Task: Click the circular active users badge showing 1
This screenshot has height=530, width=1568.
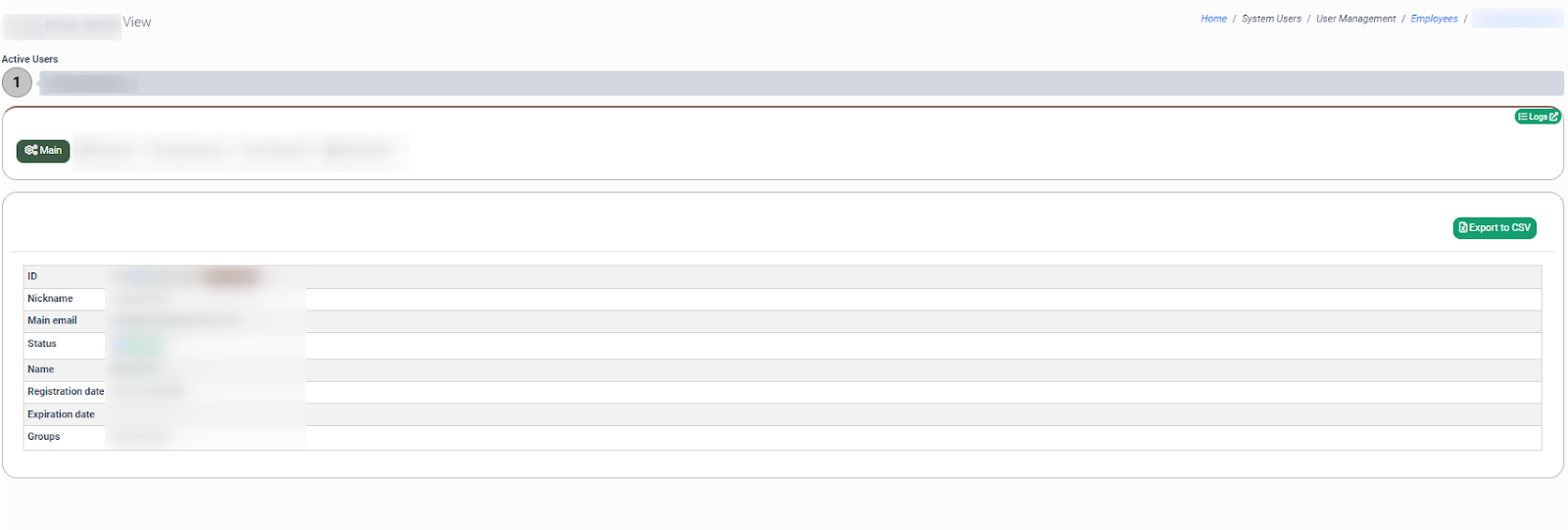Action: point(17,83)
